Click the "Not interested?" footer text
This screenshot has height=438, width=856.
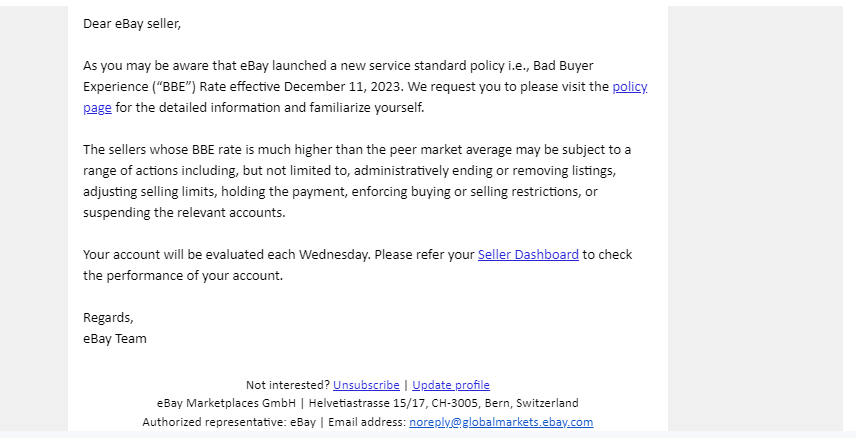pos(288,385)
